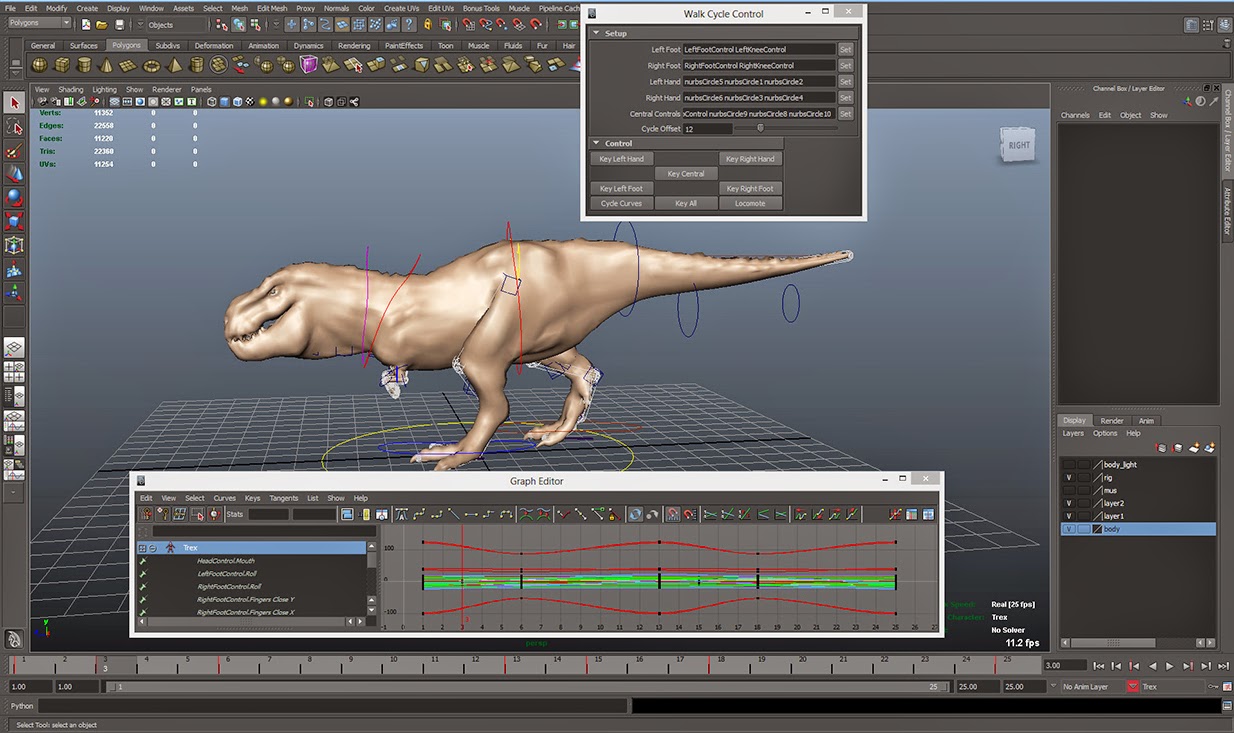
Task: Click the insert keys tool in Graph Editor
Action: click(162, 514)
